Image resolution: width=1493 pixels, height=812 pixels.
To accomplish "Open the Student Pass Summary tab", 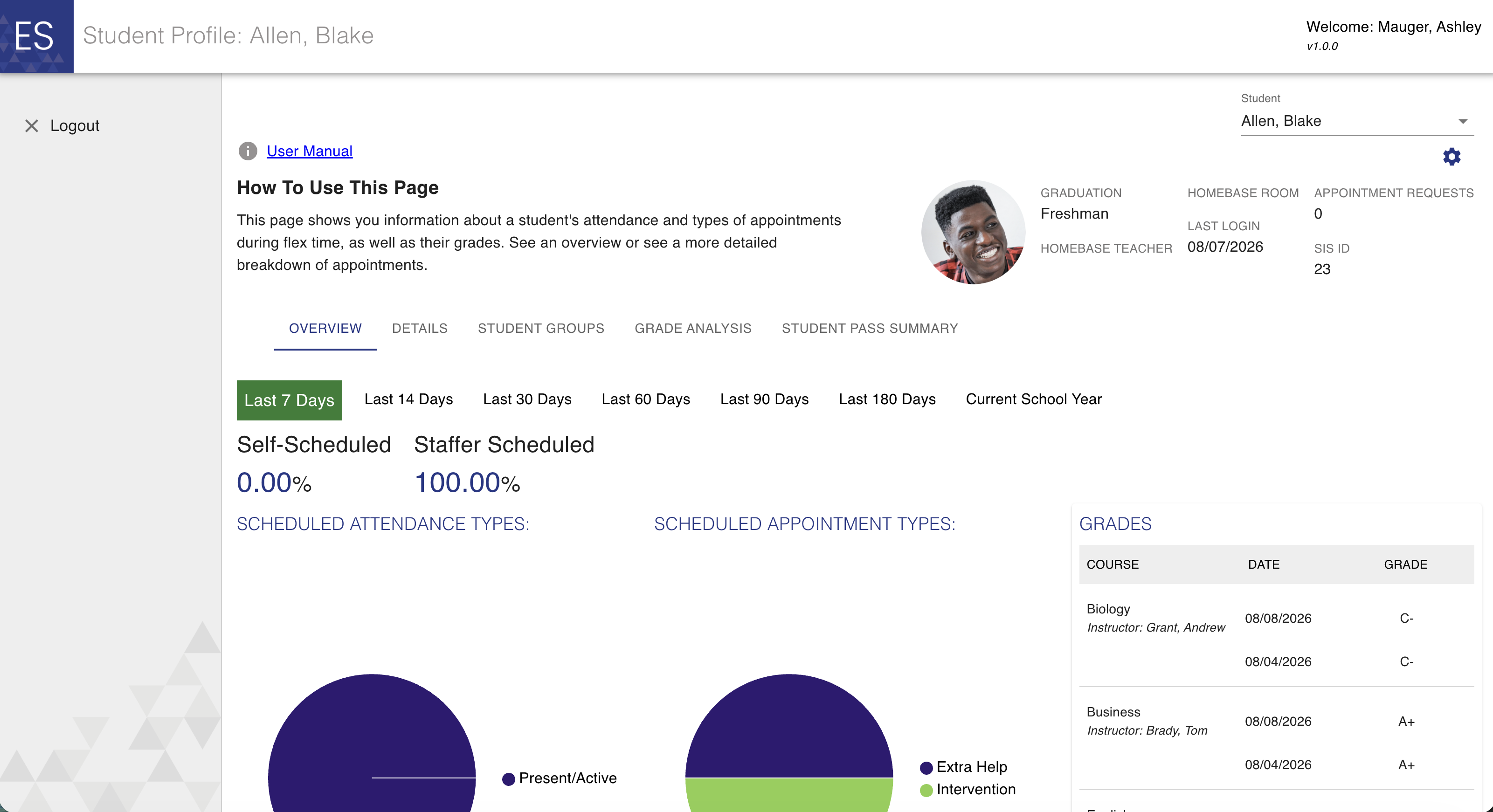I will [x=870, y=328].
